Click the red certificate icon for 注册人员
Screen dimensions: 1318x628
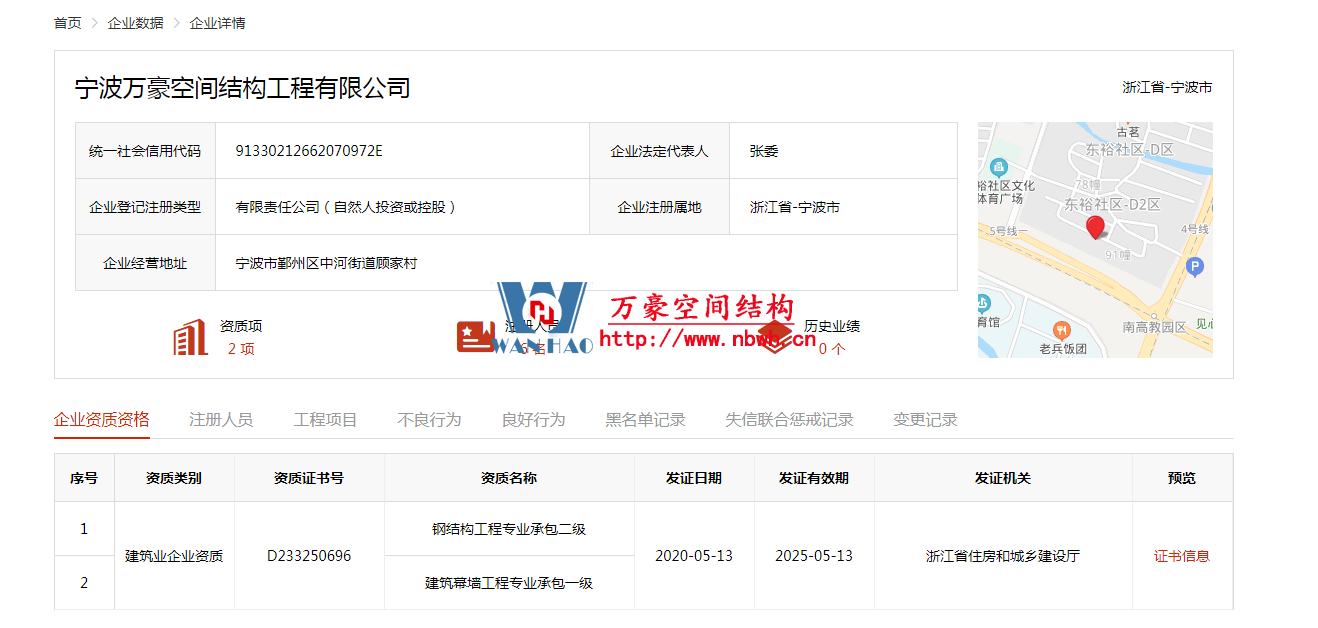[474, 337]
